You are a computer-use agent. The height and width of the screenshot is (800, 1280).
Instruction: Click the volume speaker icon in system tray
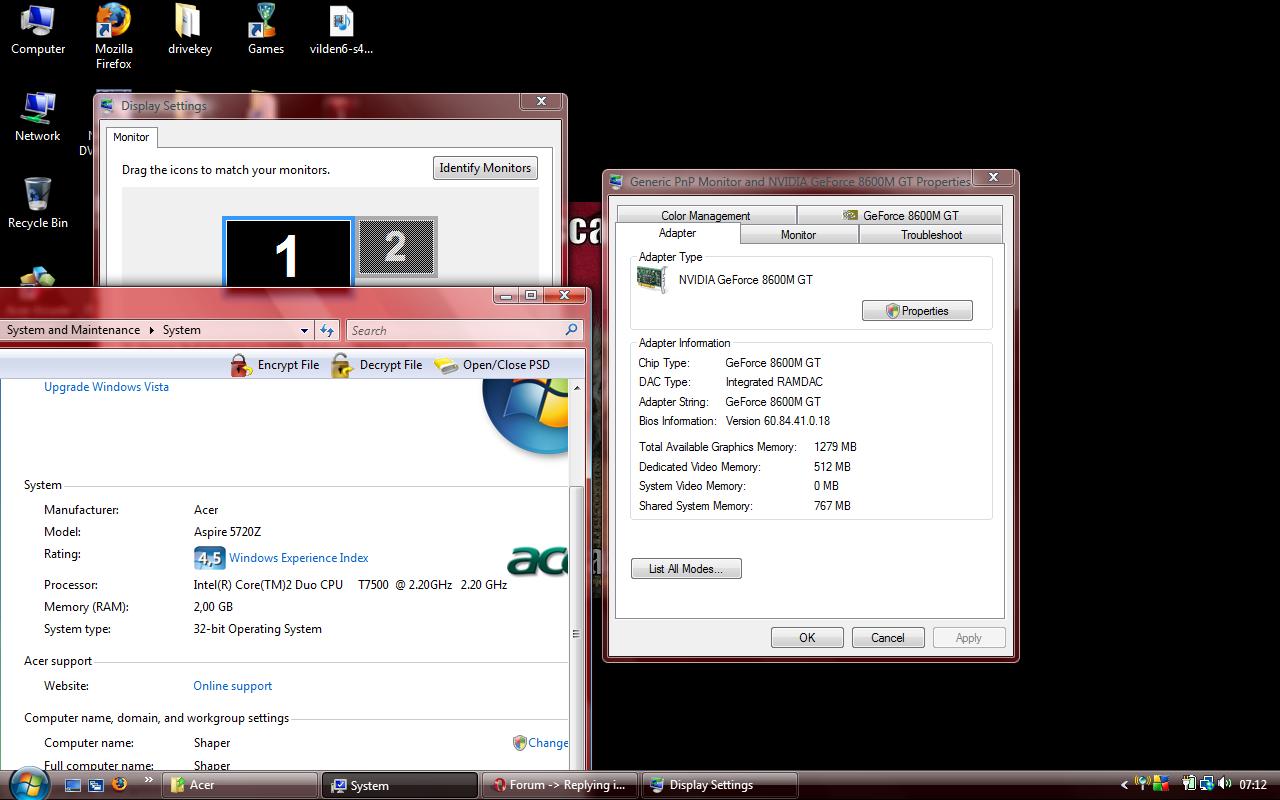[1225, 785]
